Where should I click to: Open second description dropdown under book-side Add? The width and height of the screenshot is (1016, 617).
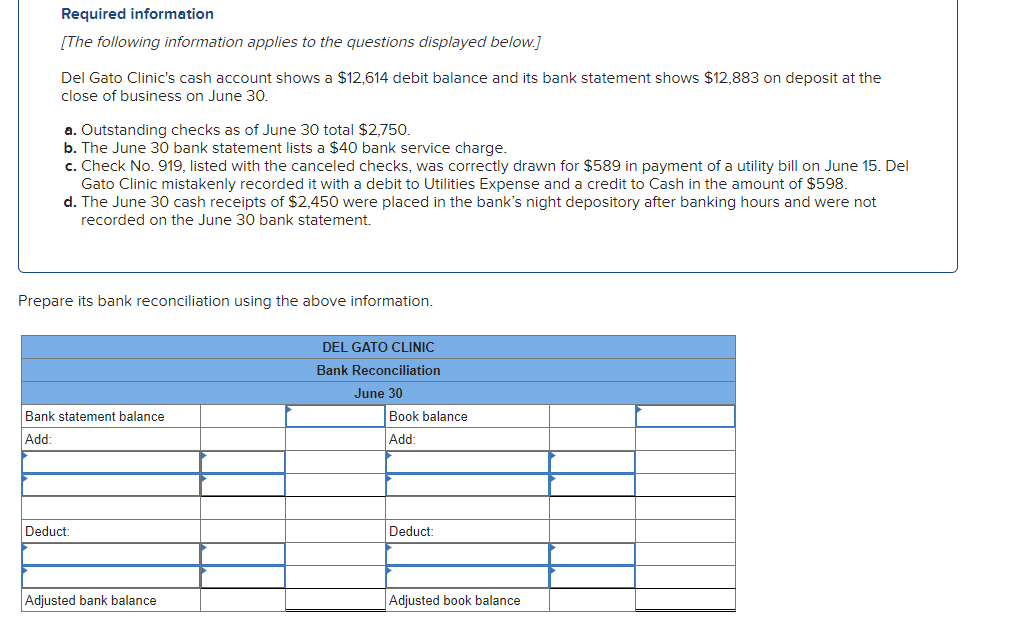point(467,485)
